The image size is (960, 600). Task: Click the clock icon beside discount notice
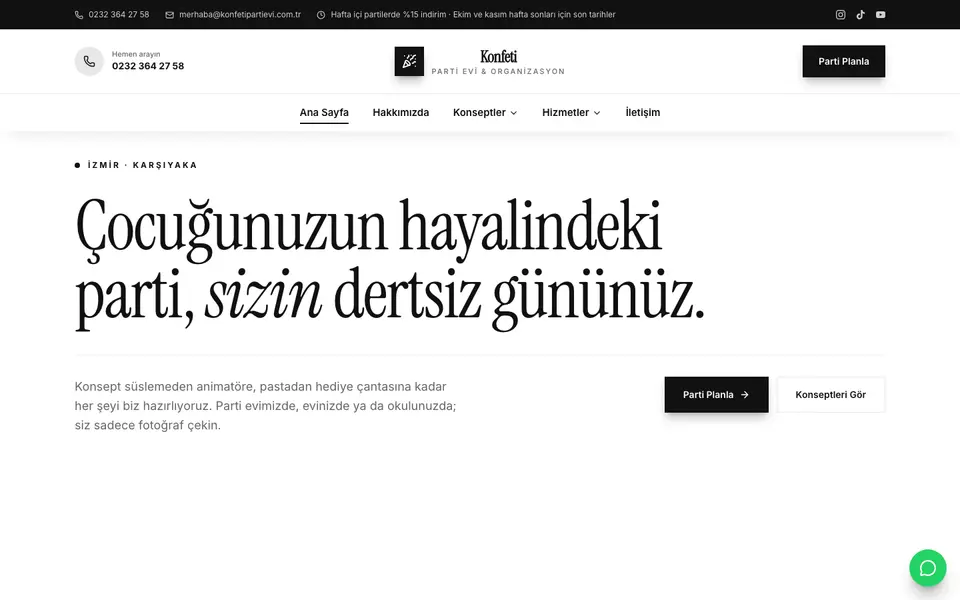pyautogui.click(x=321, y=15)
